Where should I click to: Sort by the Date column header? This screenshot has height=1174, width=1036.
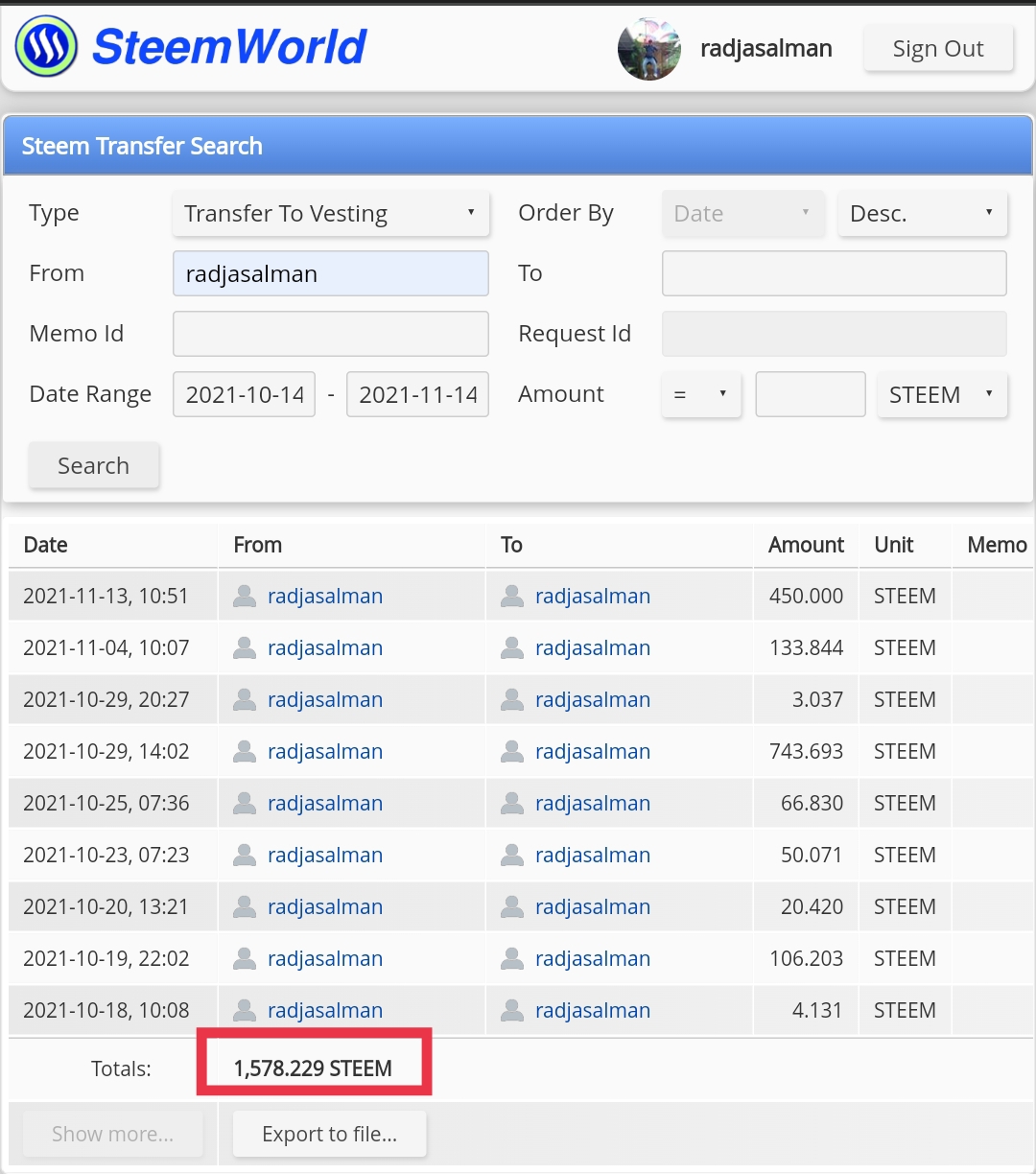pyautogui.click(x=45, y=545)
